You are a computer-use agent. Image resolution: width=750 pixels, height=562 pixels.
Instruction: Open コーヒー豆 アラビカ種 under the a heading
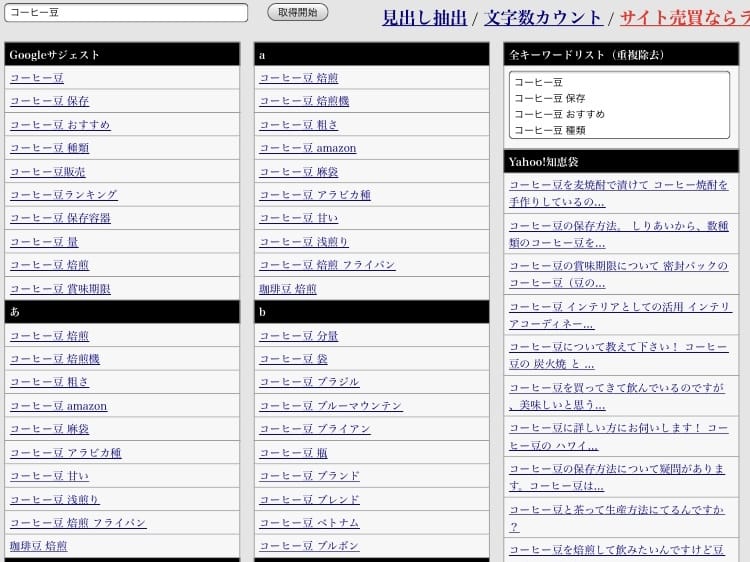pyautogui.click(x=315, y=195)
